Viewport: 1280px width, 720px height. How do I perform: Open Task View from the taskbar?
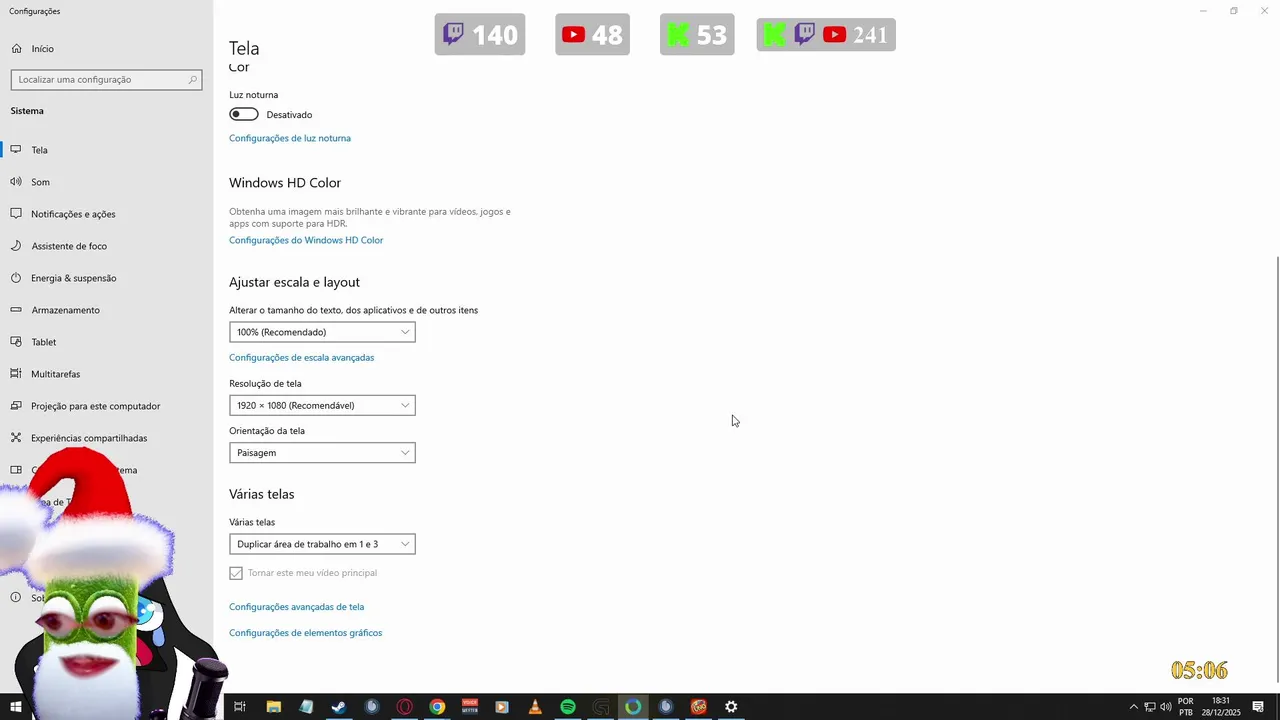point(240,707)
